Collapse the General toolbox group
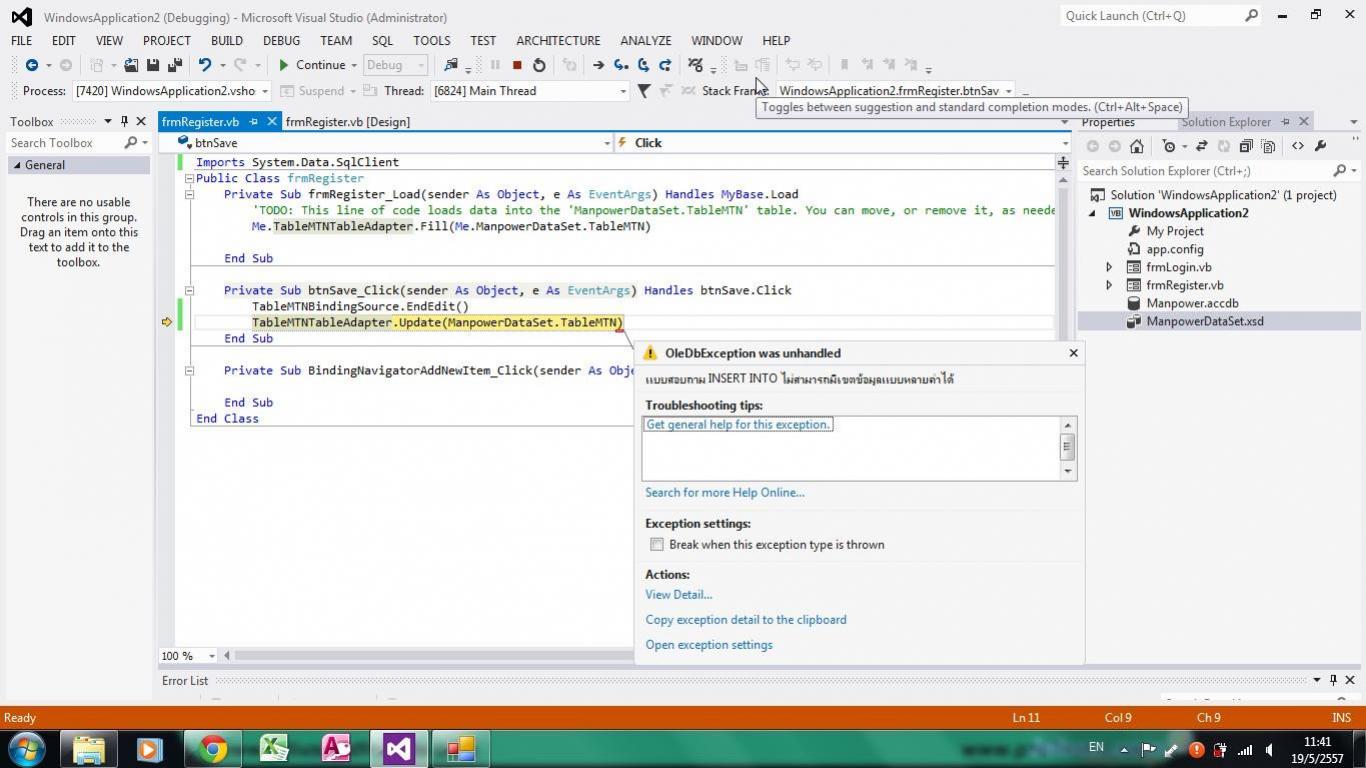 pos(16,166)
